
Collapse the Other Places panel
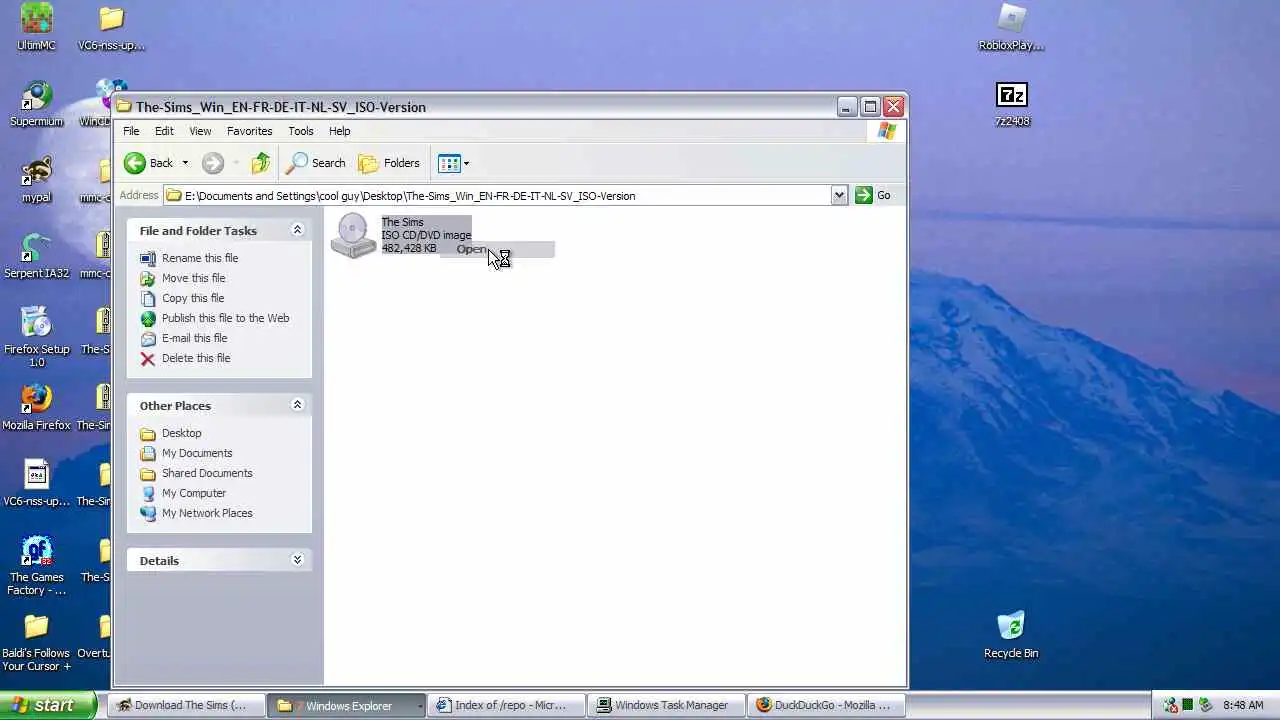[x=297, y=405]
